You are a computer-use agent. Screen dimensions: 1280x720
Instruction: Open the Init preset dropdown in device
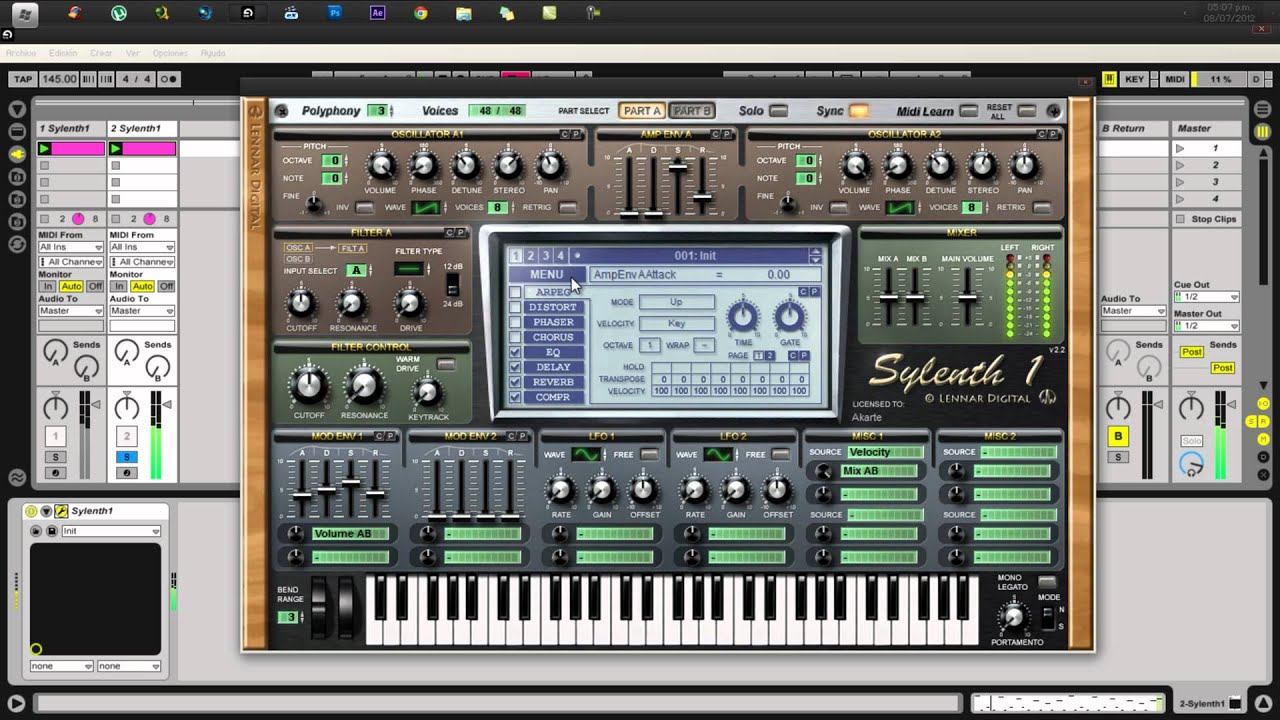(111, 531)
